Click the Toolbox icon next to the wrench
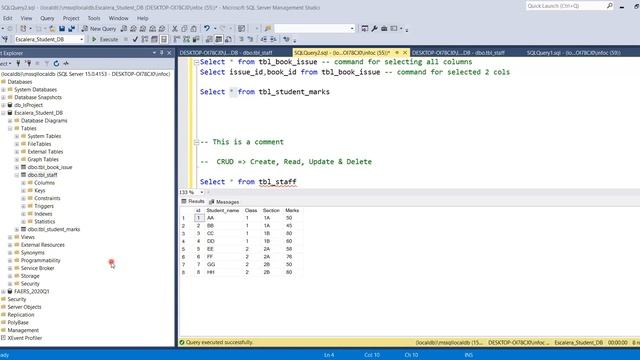This screenshot has width=640, height=360. [384, 29]
